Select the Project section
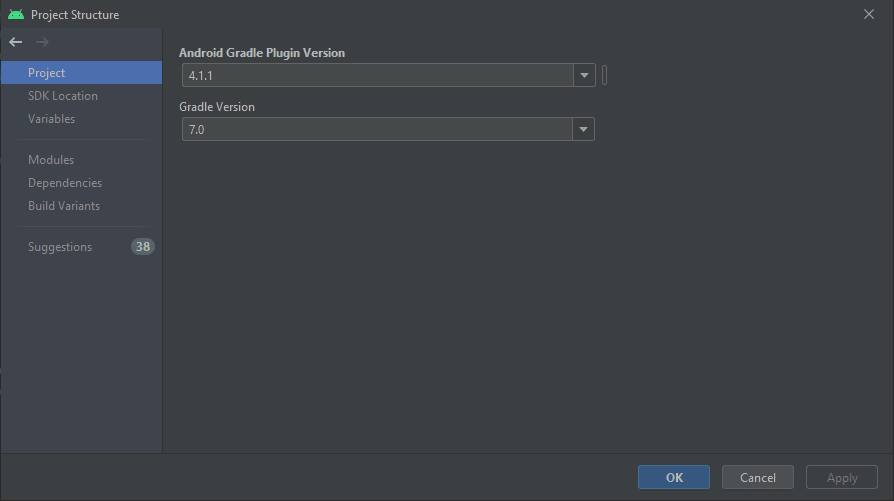The width and height of the screenshot is (894, 501). tap(82, 73)
